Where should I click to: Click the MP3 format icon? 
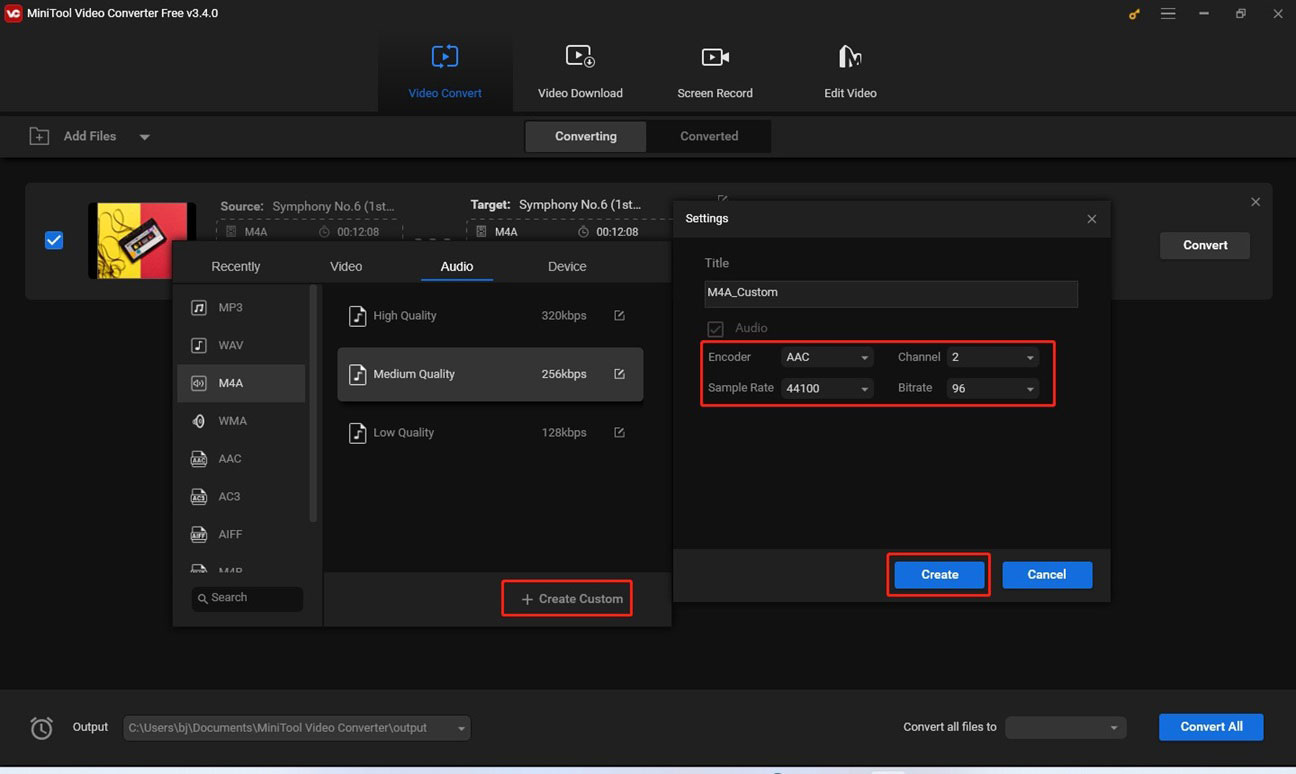coord(199,307)
